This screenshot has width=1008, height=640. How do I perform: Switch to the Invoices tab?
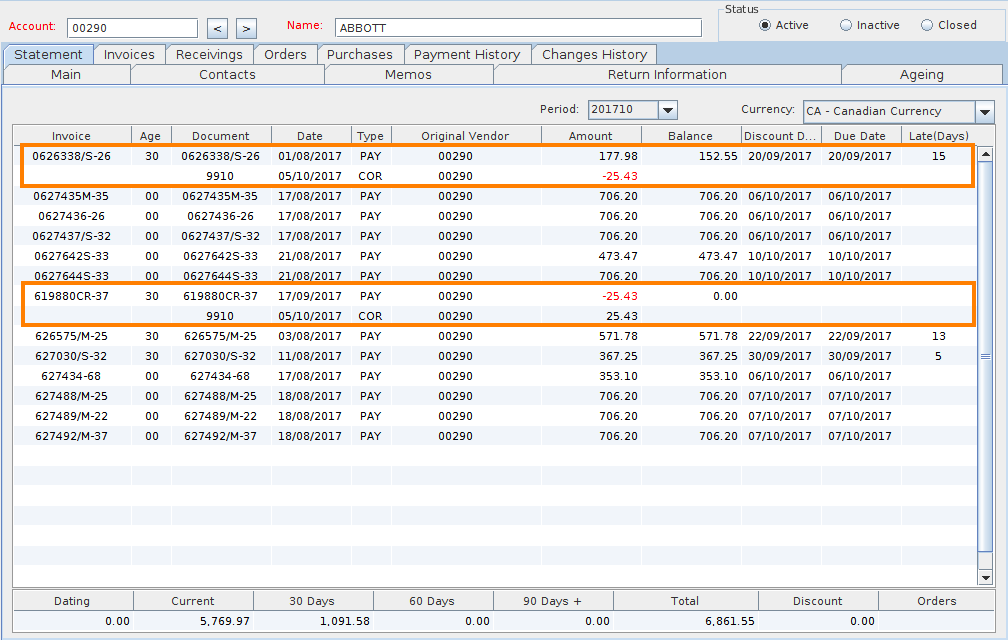tap(129, 54)
